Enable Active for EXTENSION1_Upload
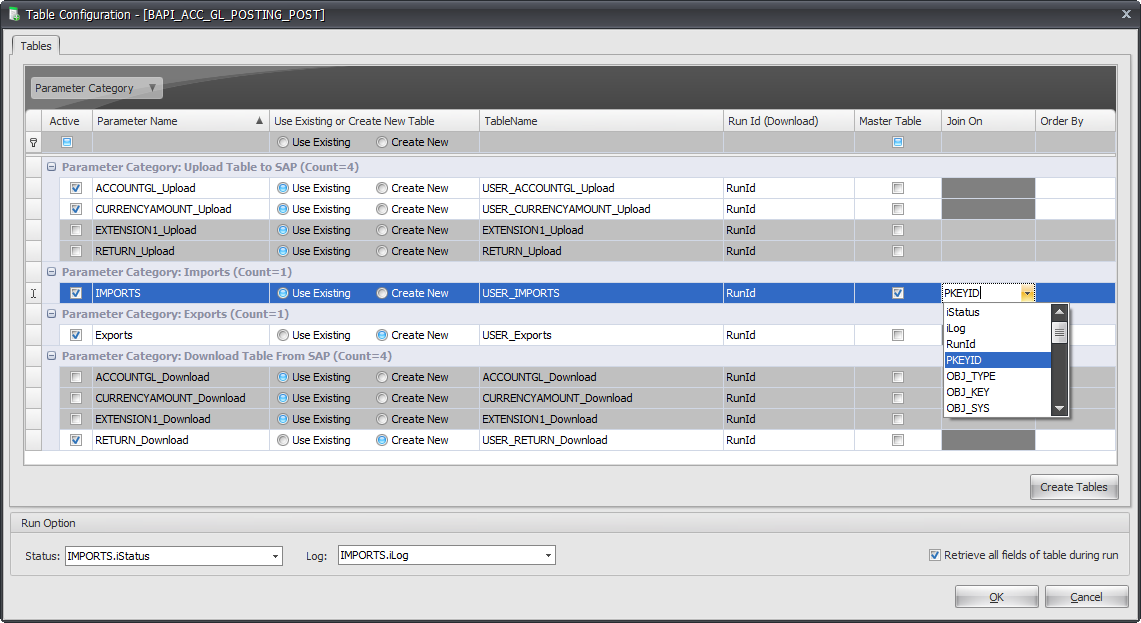The image size is (1141, 623). pyautogui.click(x=76, y=230)
